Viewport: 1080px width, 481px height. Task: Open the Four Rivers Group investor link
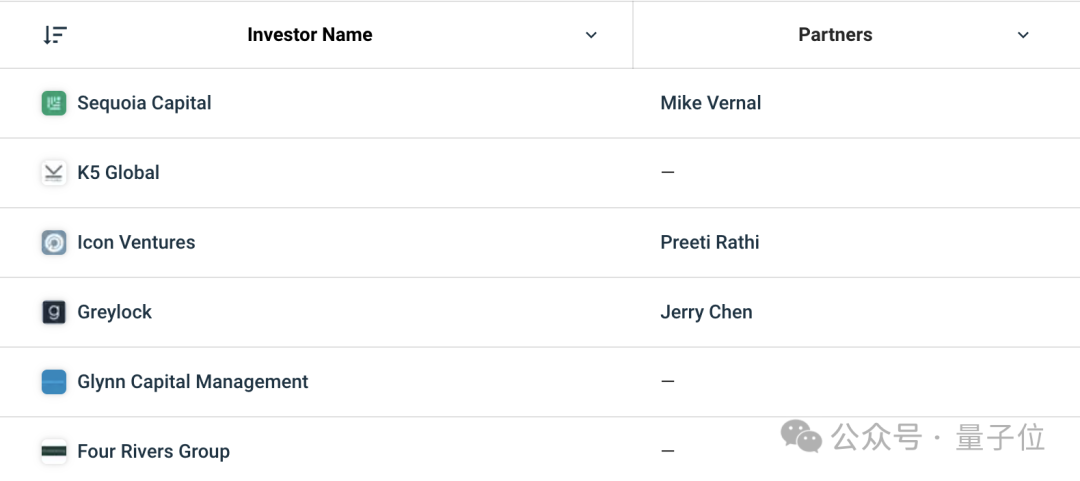(154, 451)
